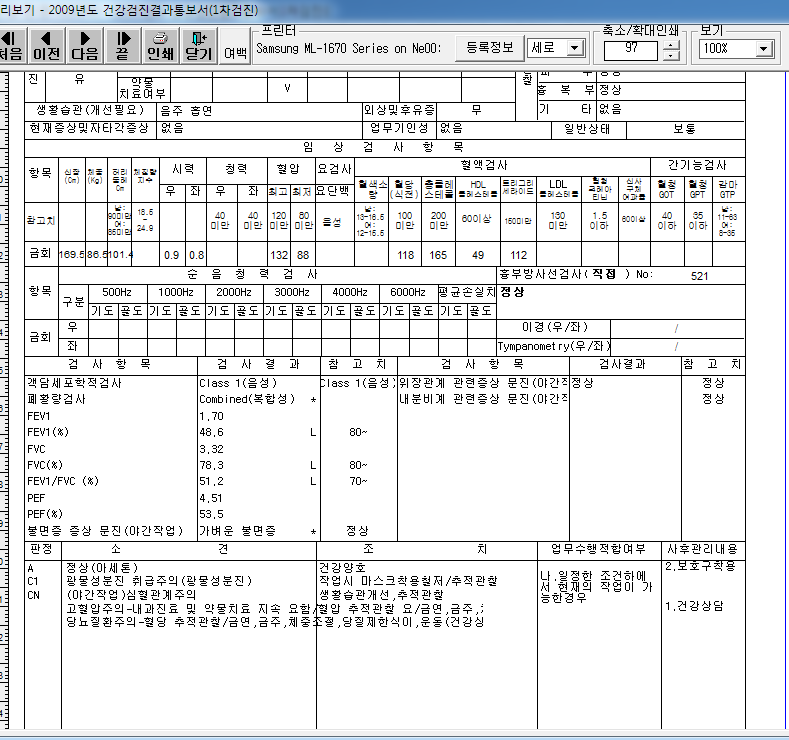
Task: Go to first page with 처음 icon
Action: click(11, 46)
